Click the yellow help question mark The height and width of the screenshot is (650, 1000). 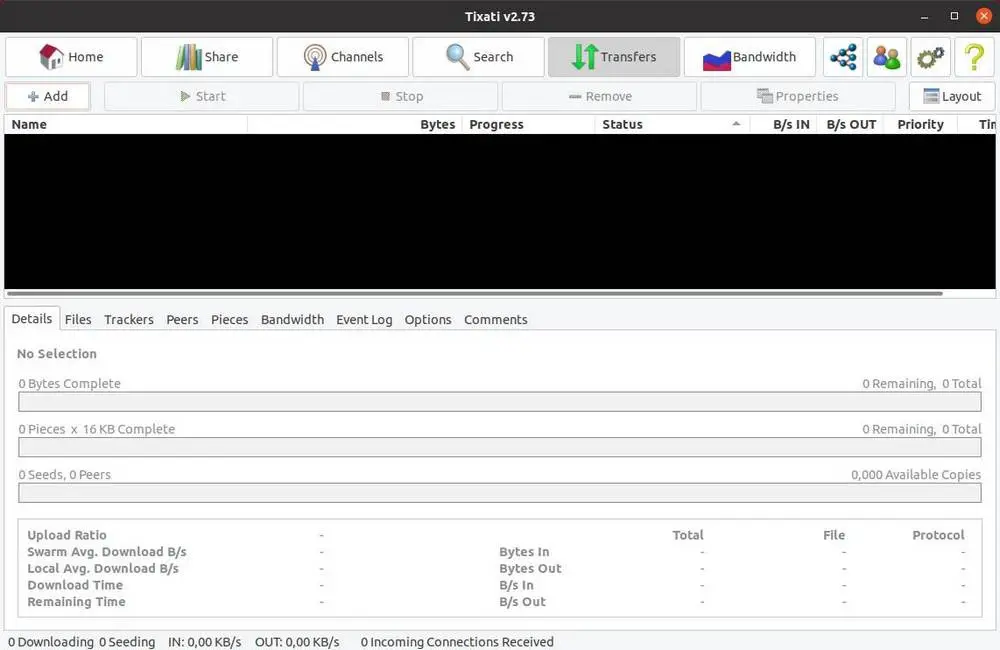point(974,57)
